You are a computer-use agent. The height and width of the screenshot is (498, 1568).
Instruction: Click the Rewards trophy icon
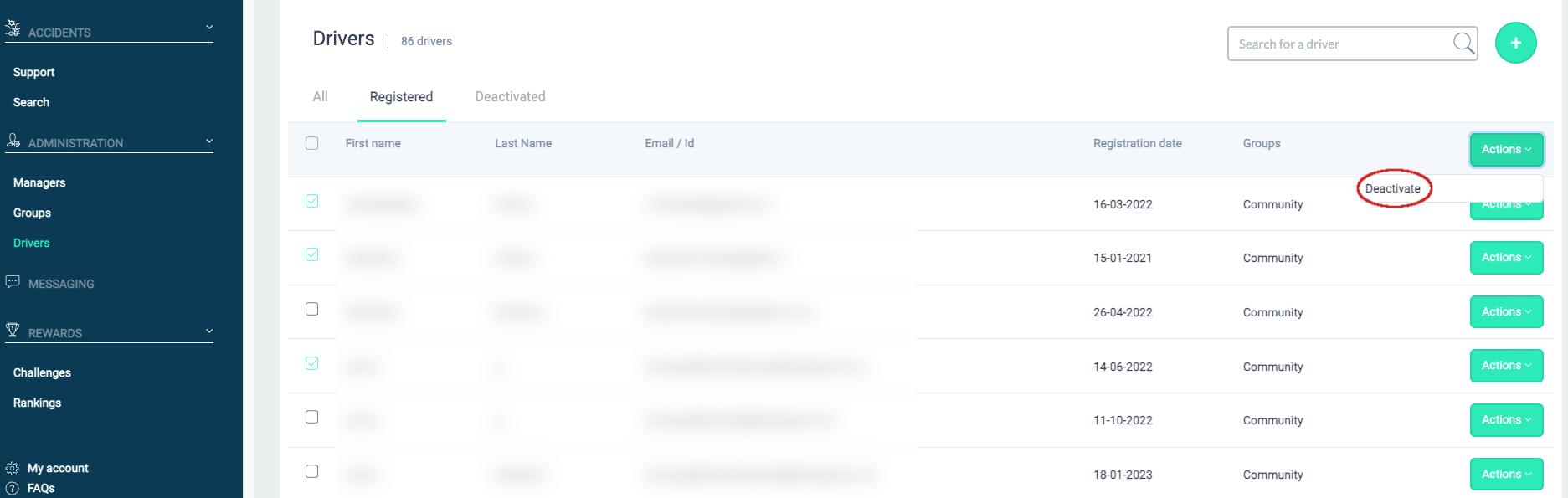13,330
